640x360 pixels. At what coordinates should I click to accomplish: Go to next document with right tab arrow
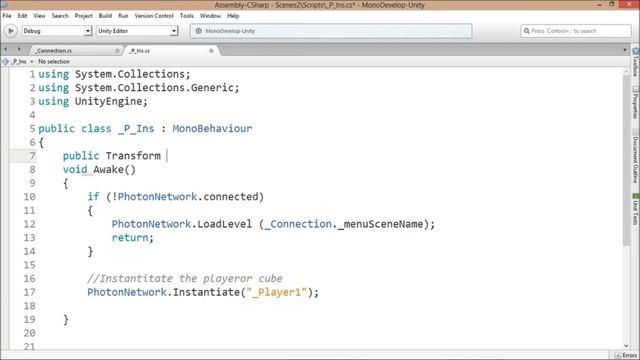click(x=18, y=49)
